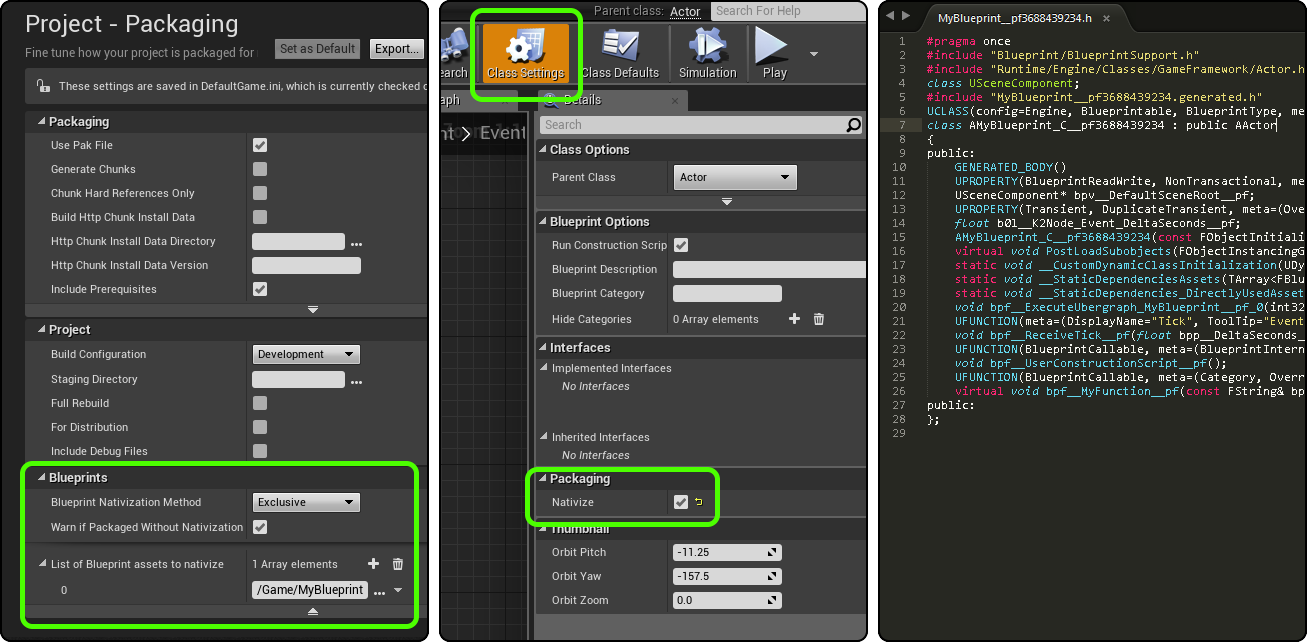Collapse the Interfaces section
Image resolution: width=1307 pixels, height=642 pixels.
coord(543,348)
